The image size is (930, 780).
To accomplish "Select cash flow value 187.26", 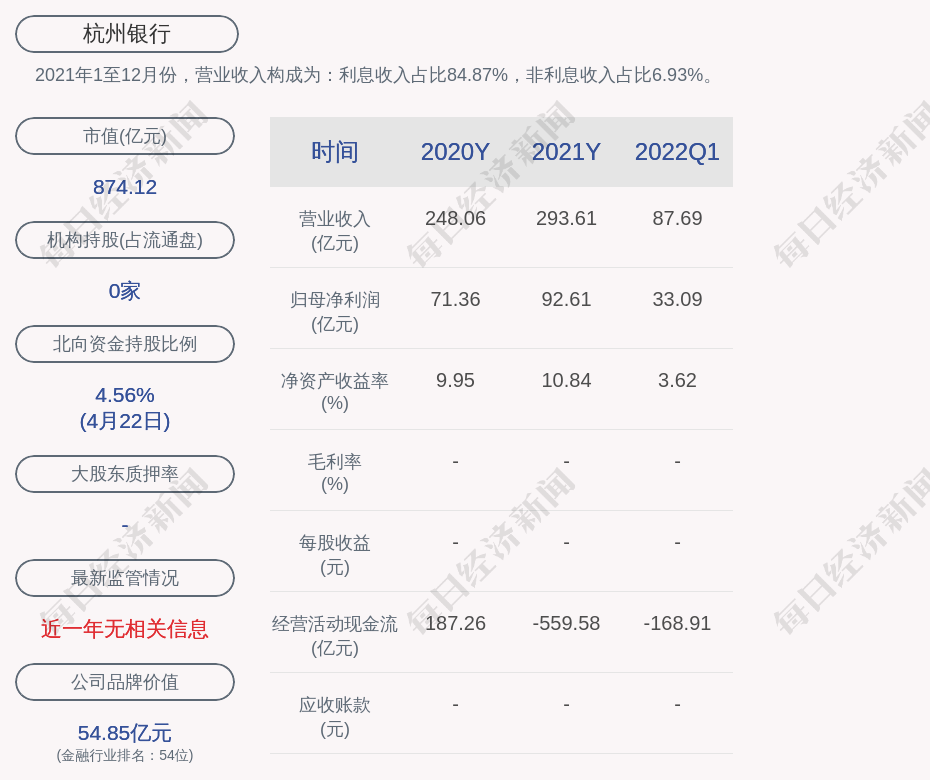I will (x=456, y=623).
